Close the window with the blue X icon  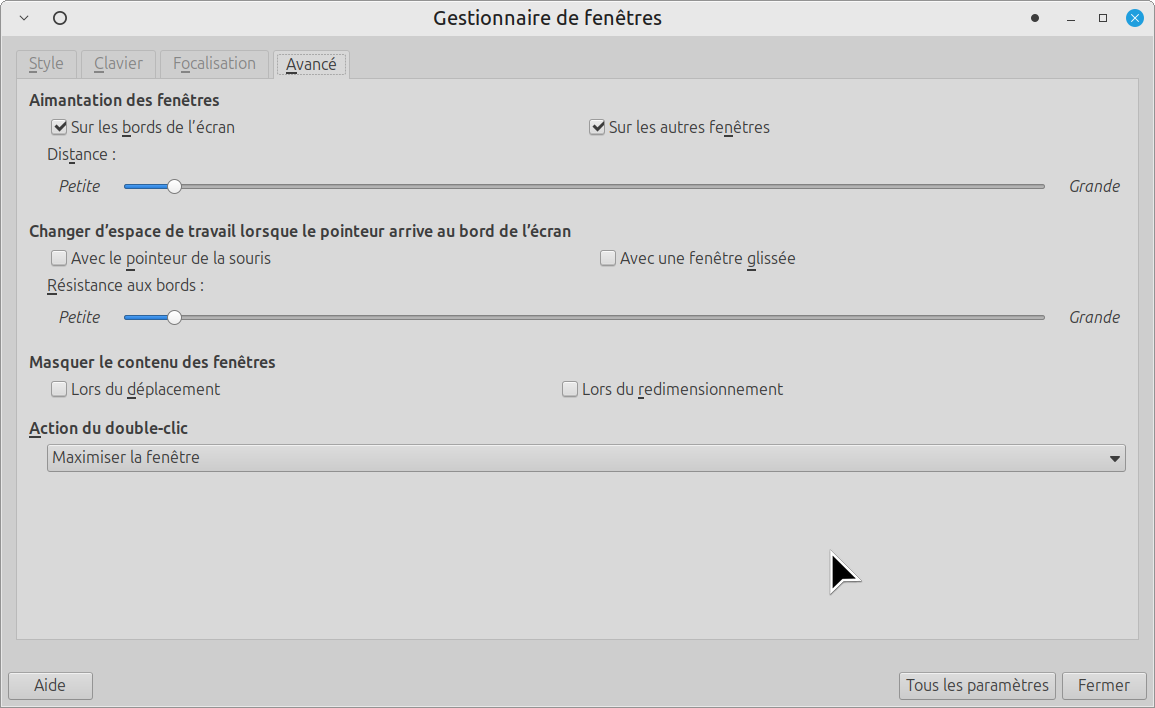[x=1135, y=18]
